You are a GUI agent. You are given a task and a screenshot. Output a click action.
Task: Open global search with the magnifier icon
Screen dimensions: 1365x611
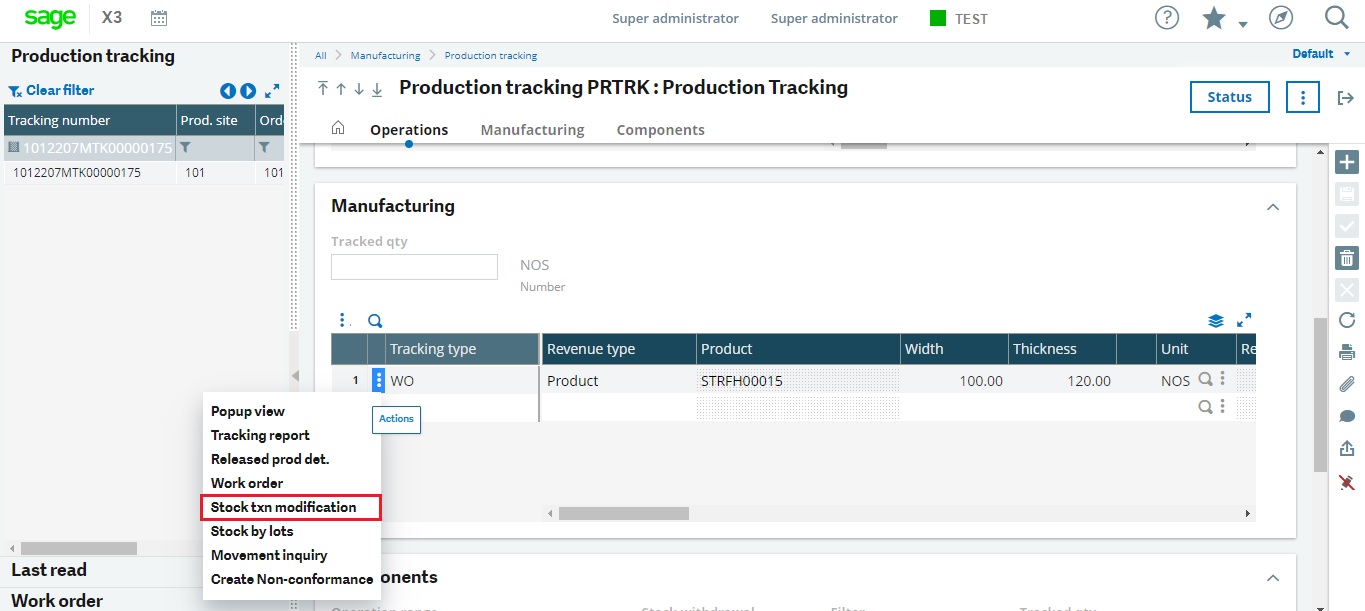[1336, 17]
